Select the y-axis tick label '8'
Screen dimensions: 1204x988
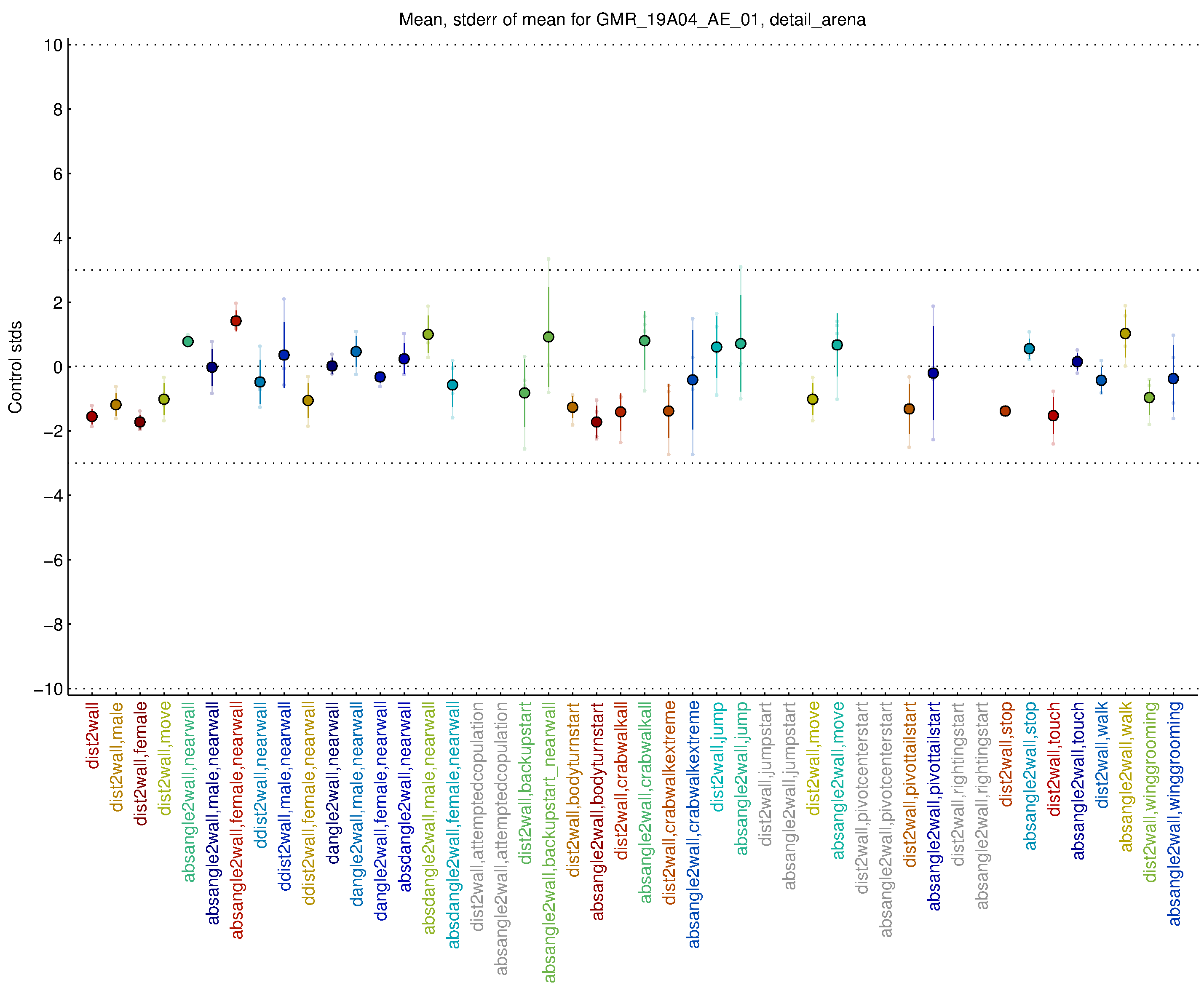[x=58, y=109]
